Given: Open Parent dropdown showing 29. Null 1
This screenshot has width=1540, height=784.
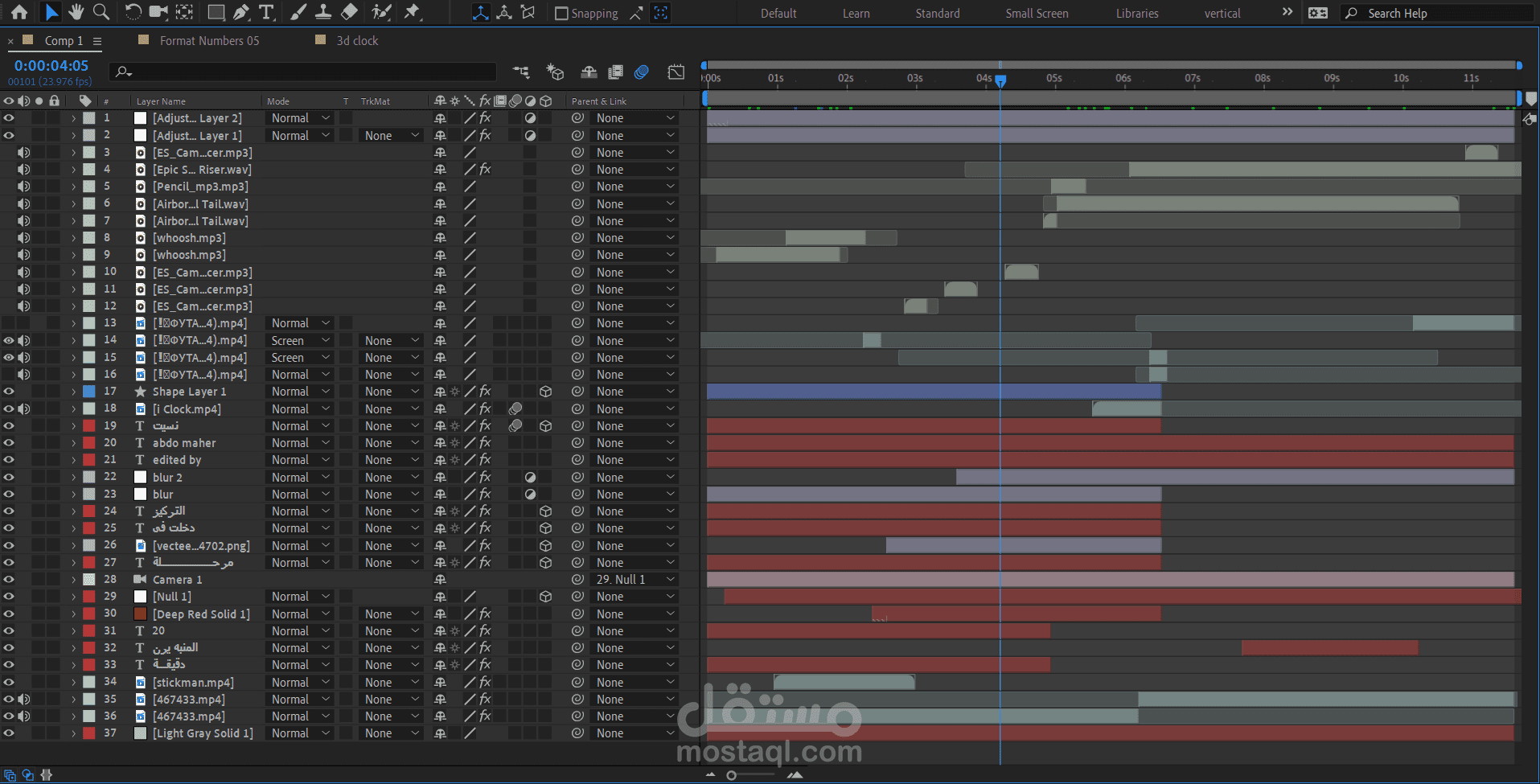Looking at the screenshot, I should pyautogui.click(x=634, y=580).
